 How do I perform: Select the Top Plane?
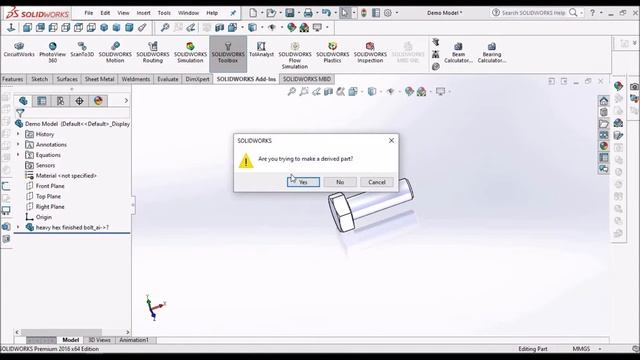point(43,196)
